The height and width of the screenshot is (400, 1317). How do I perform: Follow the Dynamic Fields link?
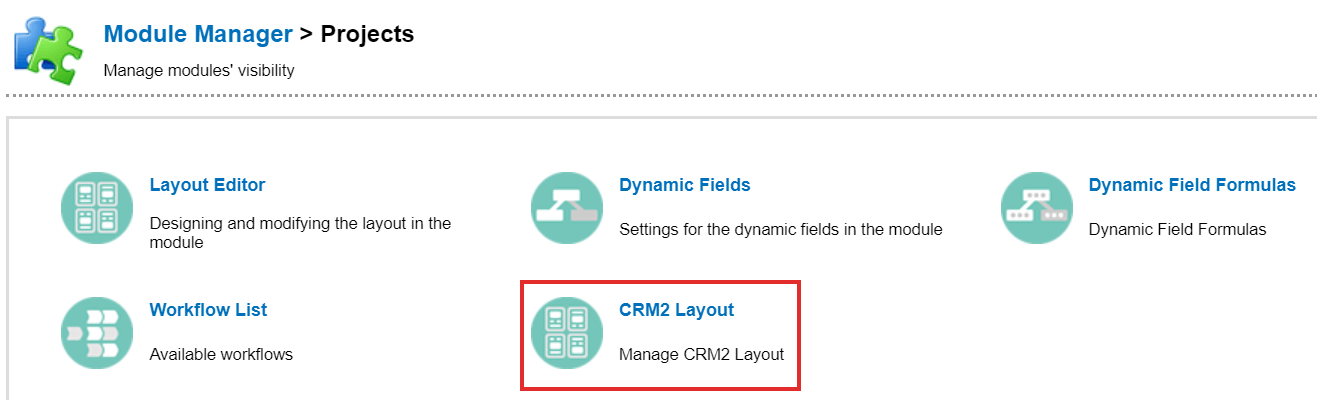(x=685, y=185)
